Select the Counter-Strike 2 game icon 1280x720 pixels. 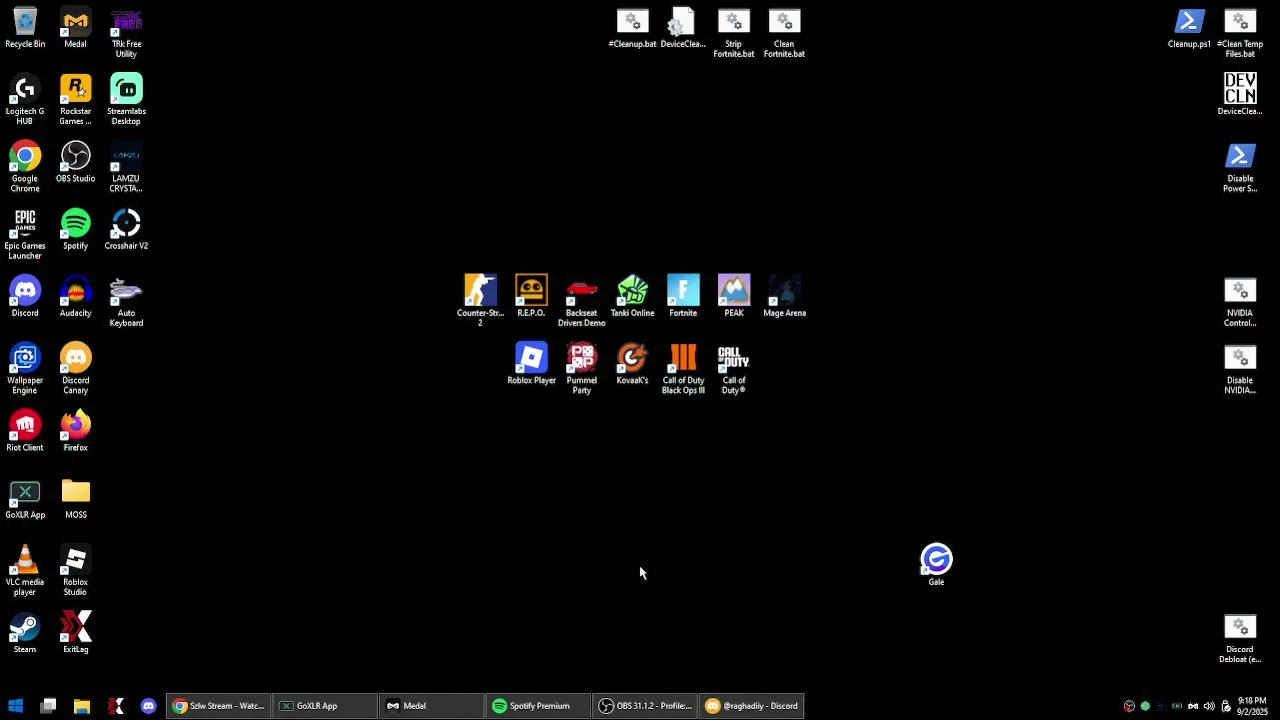480,301
